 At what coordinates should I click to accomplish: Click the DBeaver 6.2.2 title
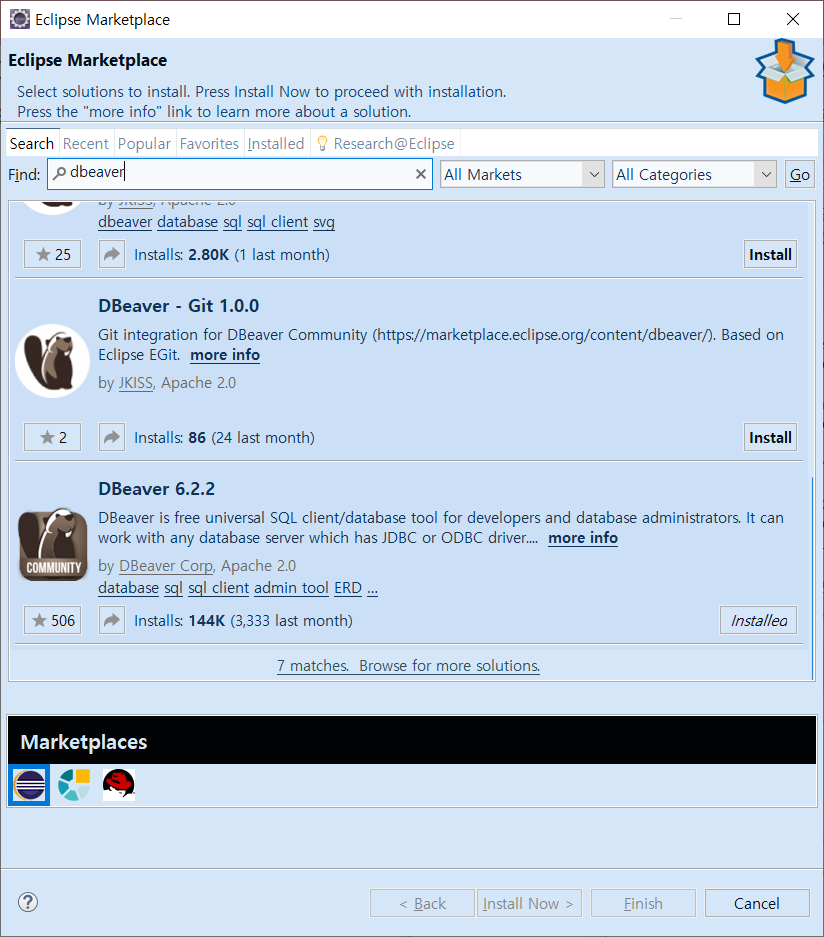[157, 489]
